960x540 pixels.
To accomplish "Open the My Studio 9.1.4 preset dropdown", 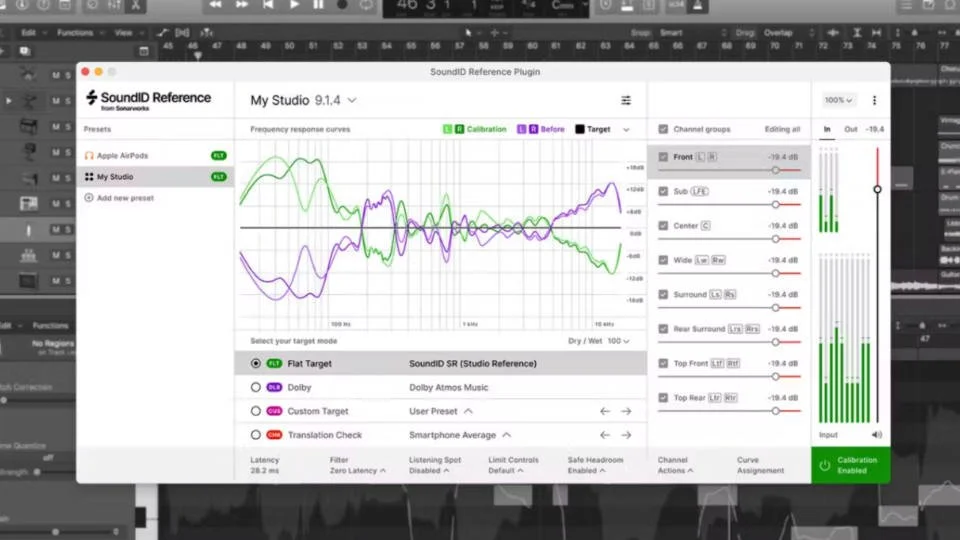I will [303, 100].
